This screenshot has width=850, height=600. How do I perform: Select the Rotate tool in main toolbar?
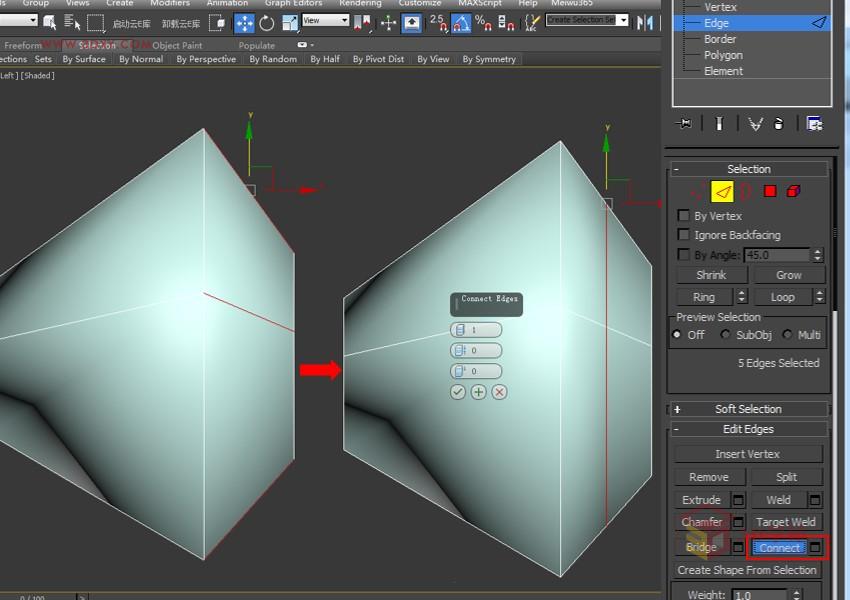point(268,22)
